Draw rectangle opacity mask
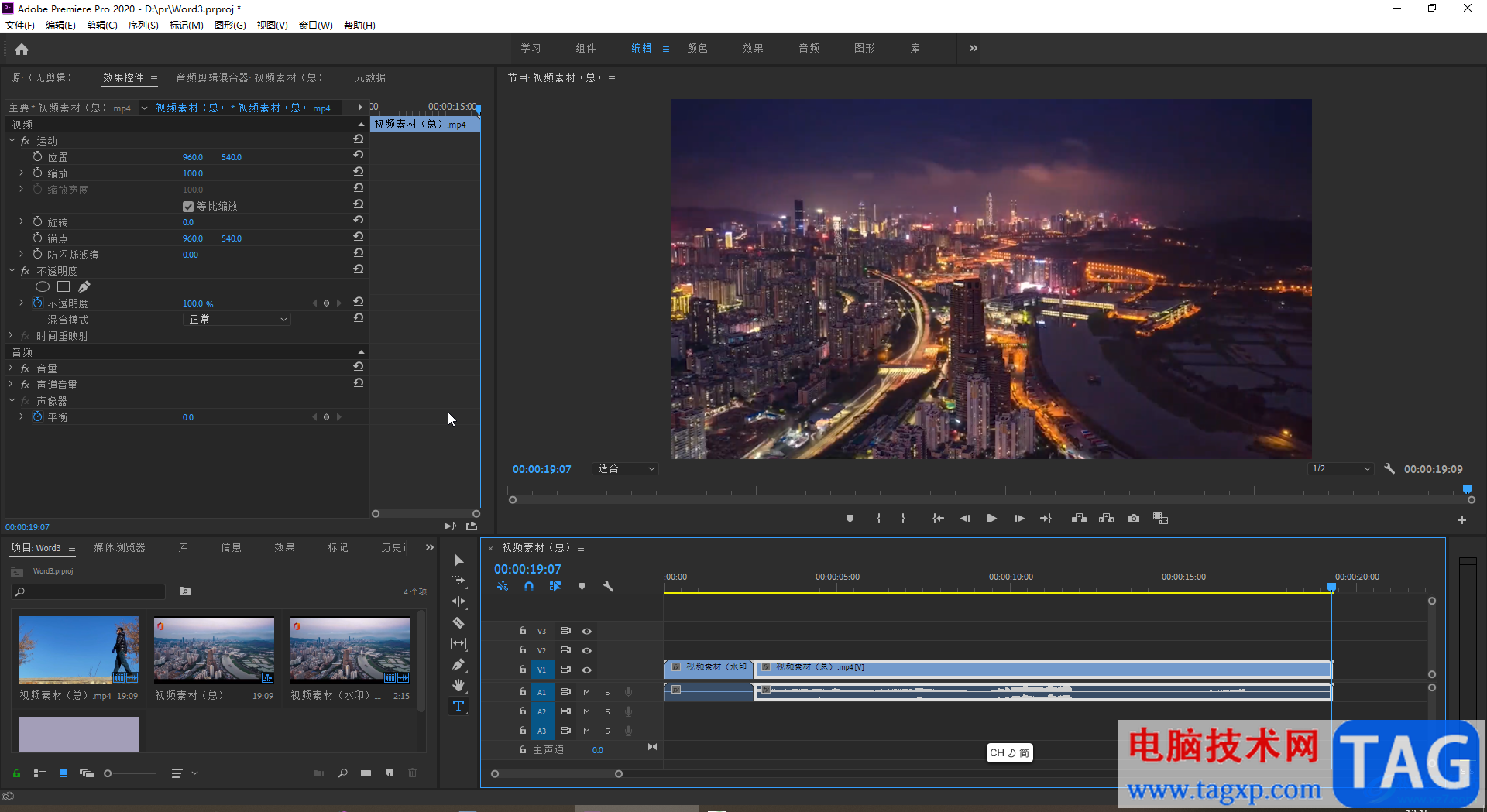 pyautogui.click(x=64, y=287)
